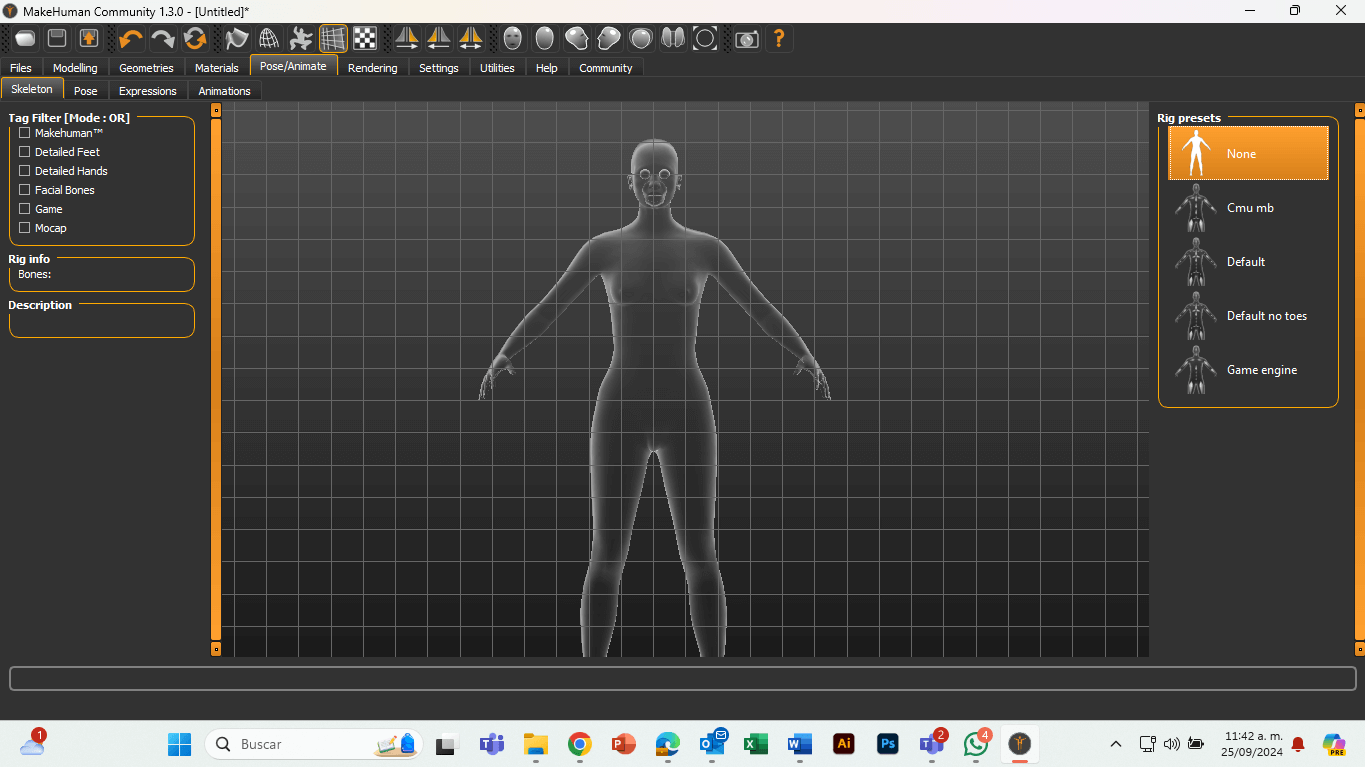Toggle the checkerboard background icon
The height and width of the screenshot is (767, 1365).
point(365,39)
